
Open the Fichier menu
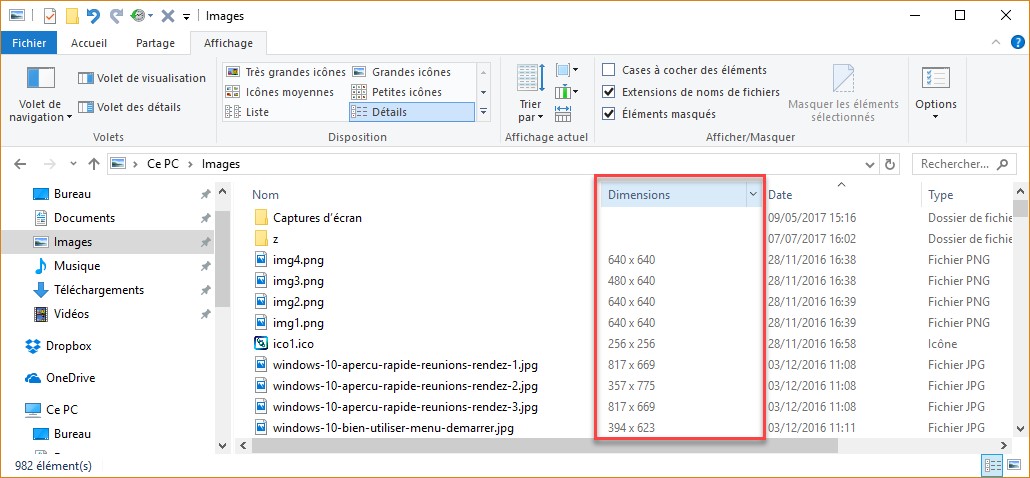(x=29, y=43)
